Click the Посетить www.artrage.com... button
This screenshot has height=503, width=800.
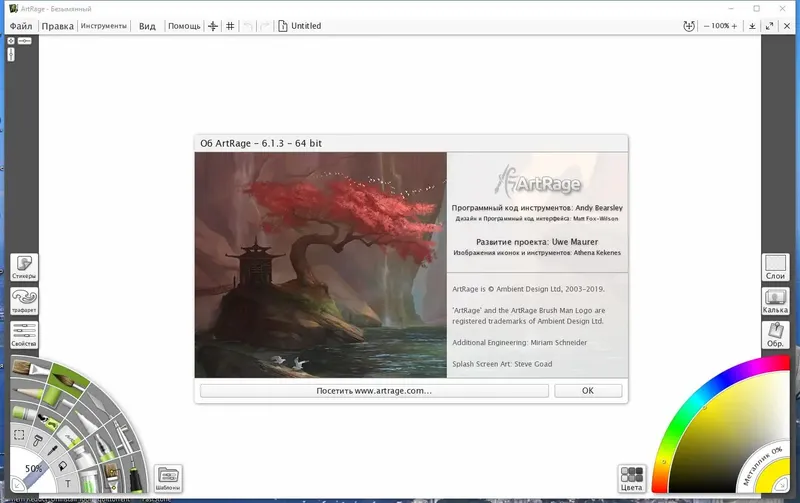tap(374, 391)
